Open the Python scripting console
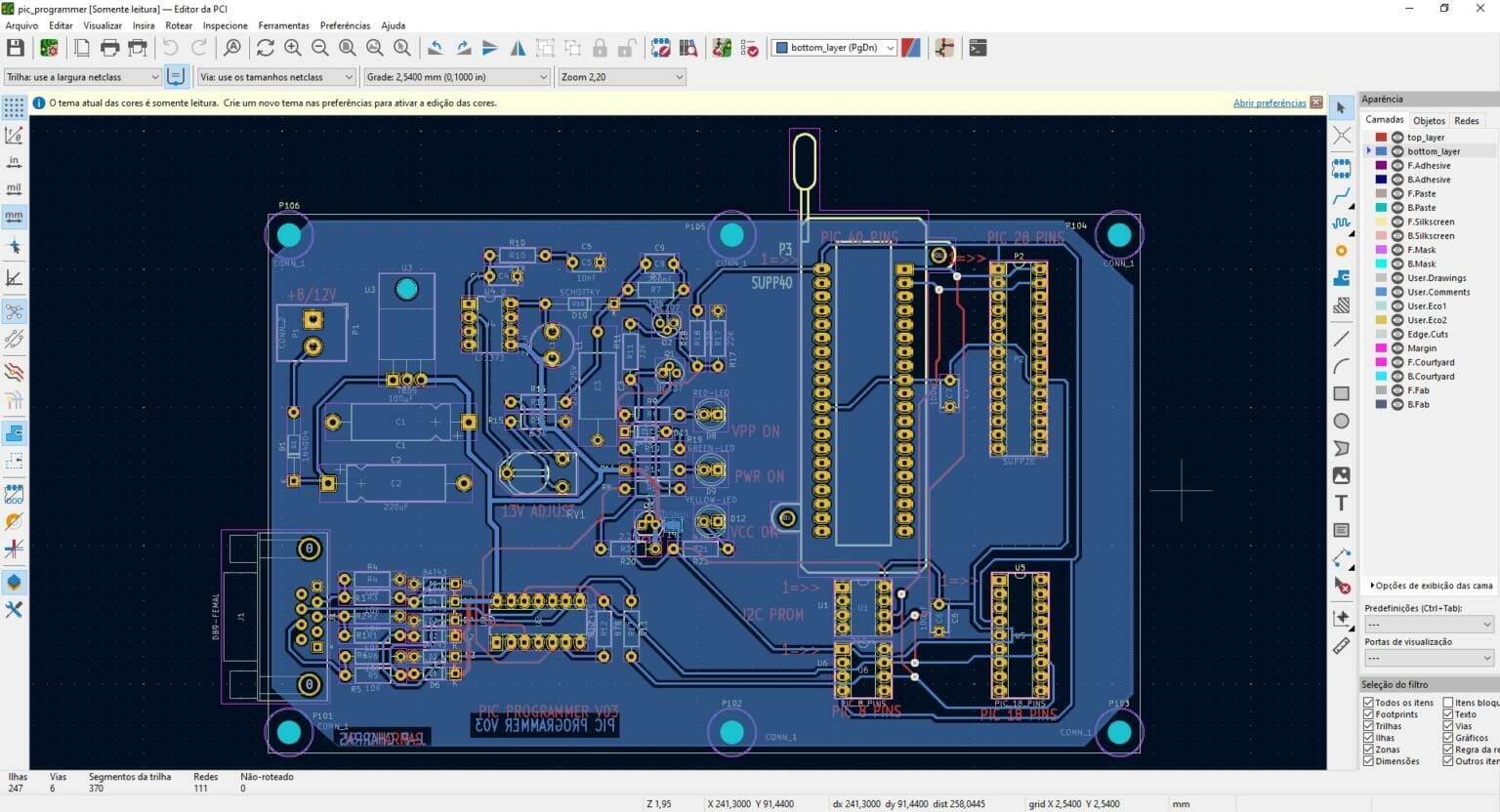This screenshot has height=812, width=1500. [978, 47]
